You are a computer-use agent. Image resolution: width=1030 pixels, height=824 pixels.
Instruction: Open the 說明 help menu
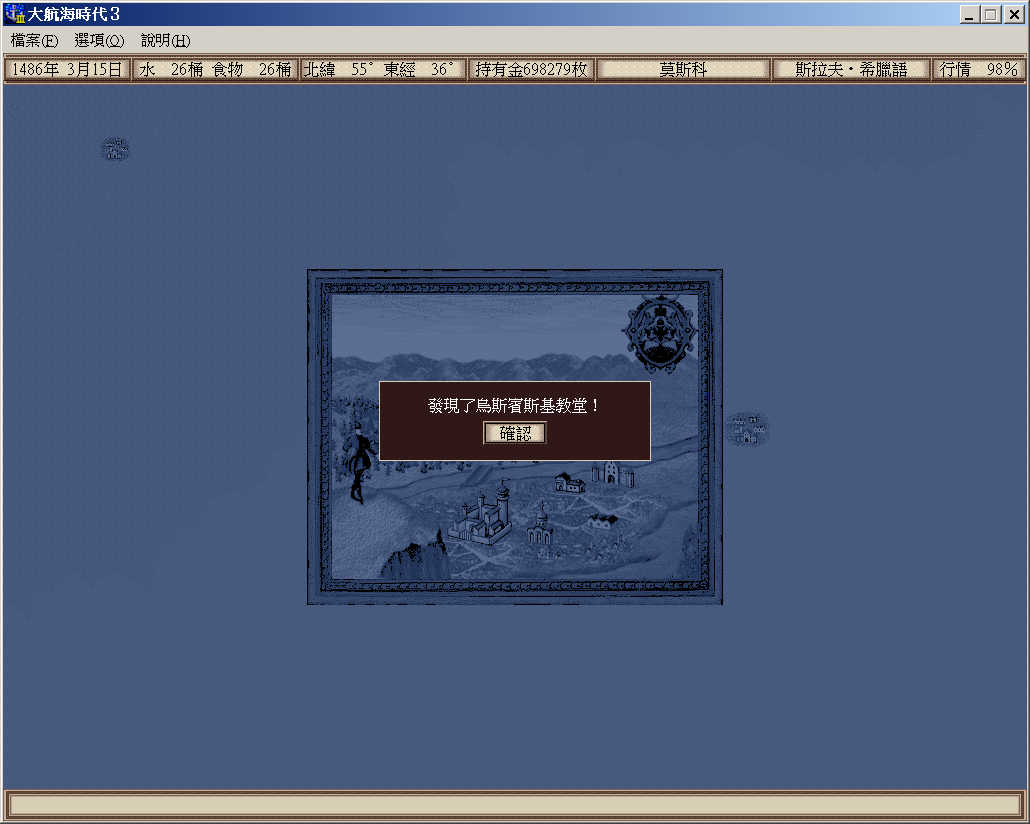coord(165,41)
